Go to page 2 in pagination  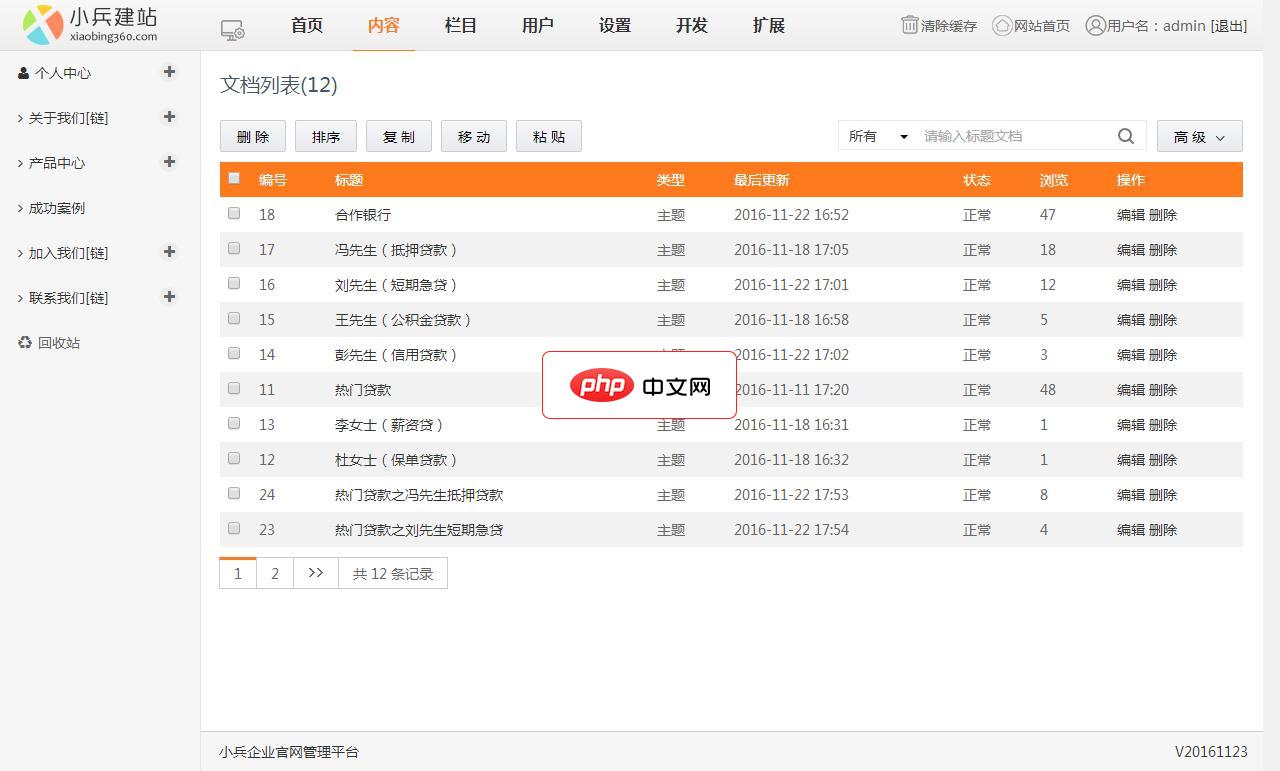coord(274,573)
